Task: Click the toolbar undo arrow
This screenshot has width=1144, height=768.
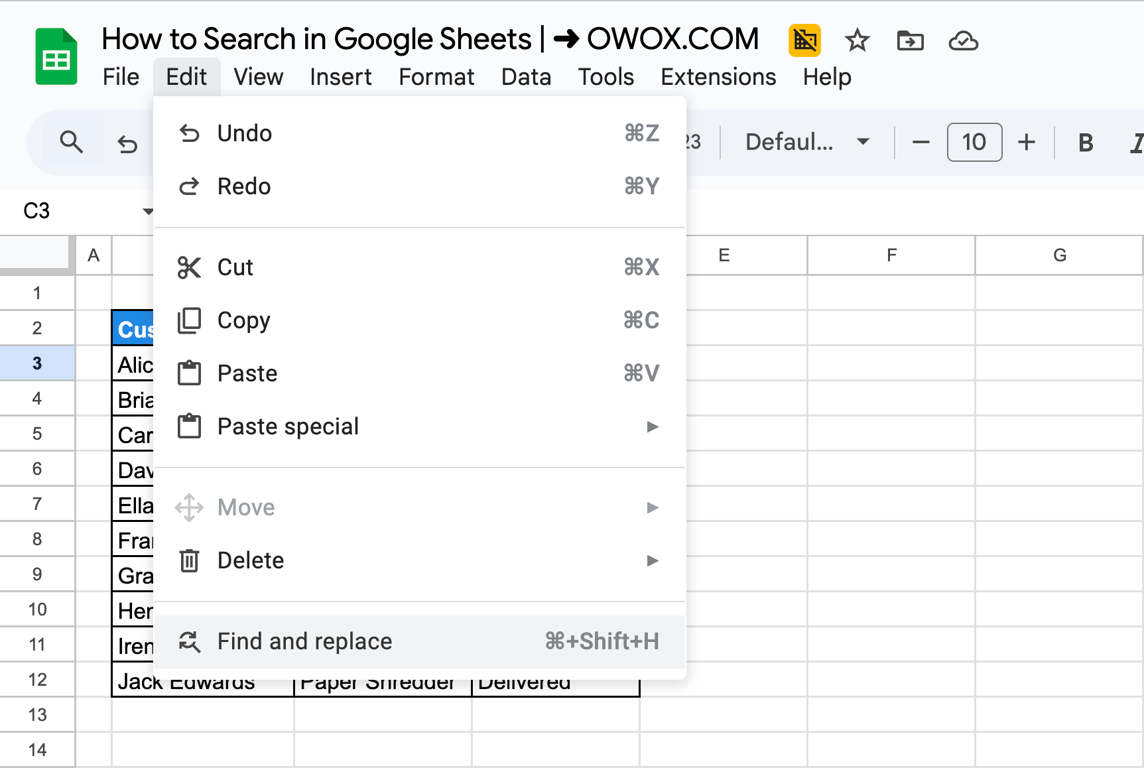Action: [128, 144]
